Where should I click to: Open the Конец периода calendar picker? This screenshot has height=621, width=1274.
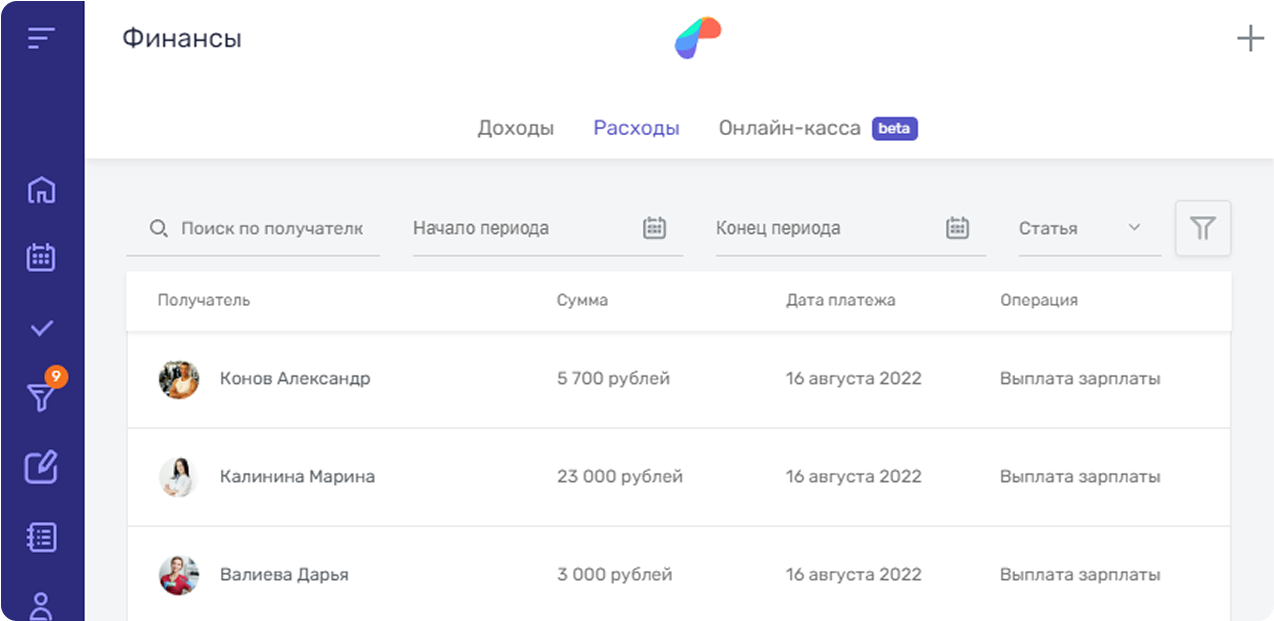957,228
